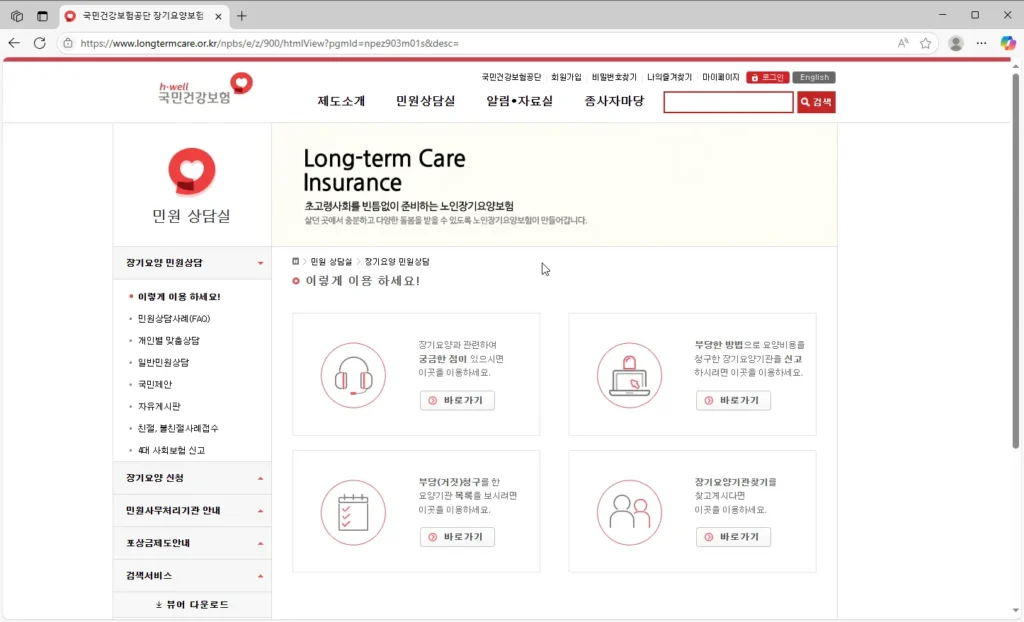The height and width of the screenshot is (622, 1024).
Task: Click 뷰어 다운로드 download link
Action: (x=192, y=605)
